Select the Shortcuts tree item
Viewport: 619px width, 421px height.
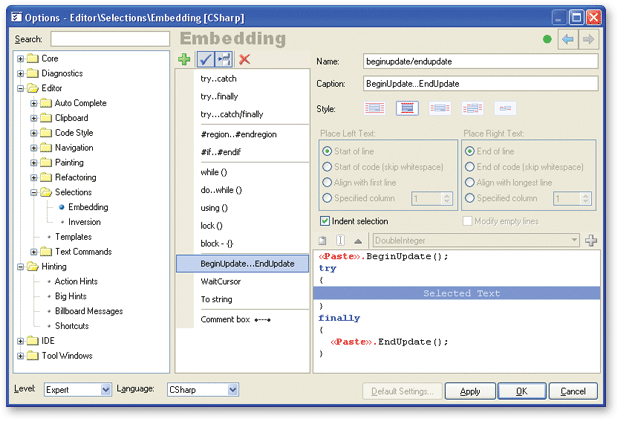click(x=72, y=326)
